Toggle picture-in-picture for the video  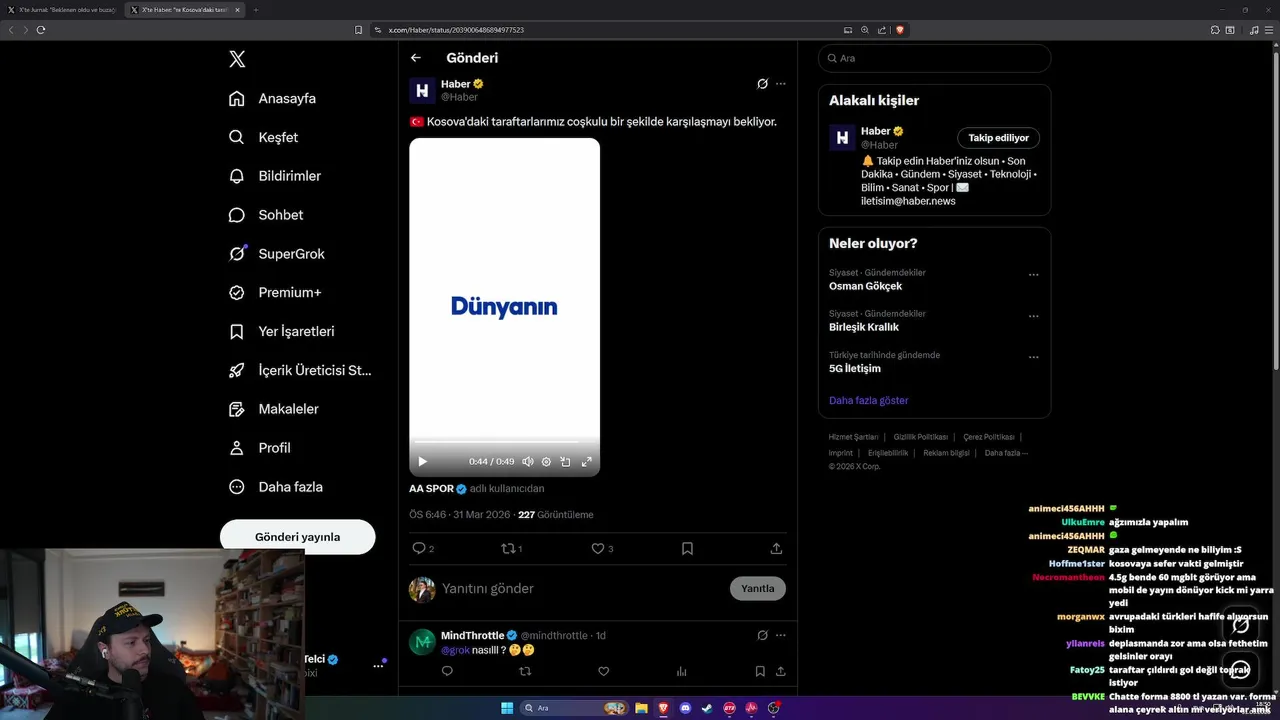565,462
